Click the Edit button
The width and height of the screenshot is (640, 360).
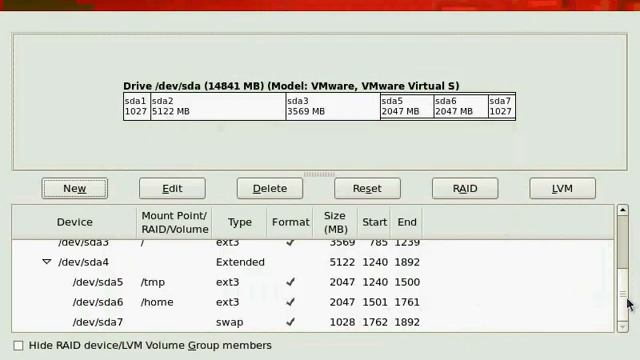pyautogui.click(x=172, y=189)
